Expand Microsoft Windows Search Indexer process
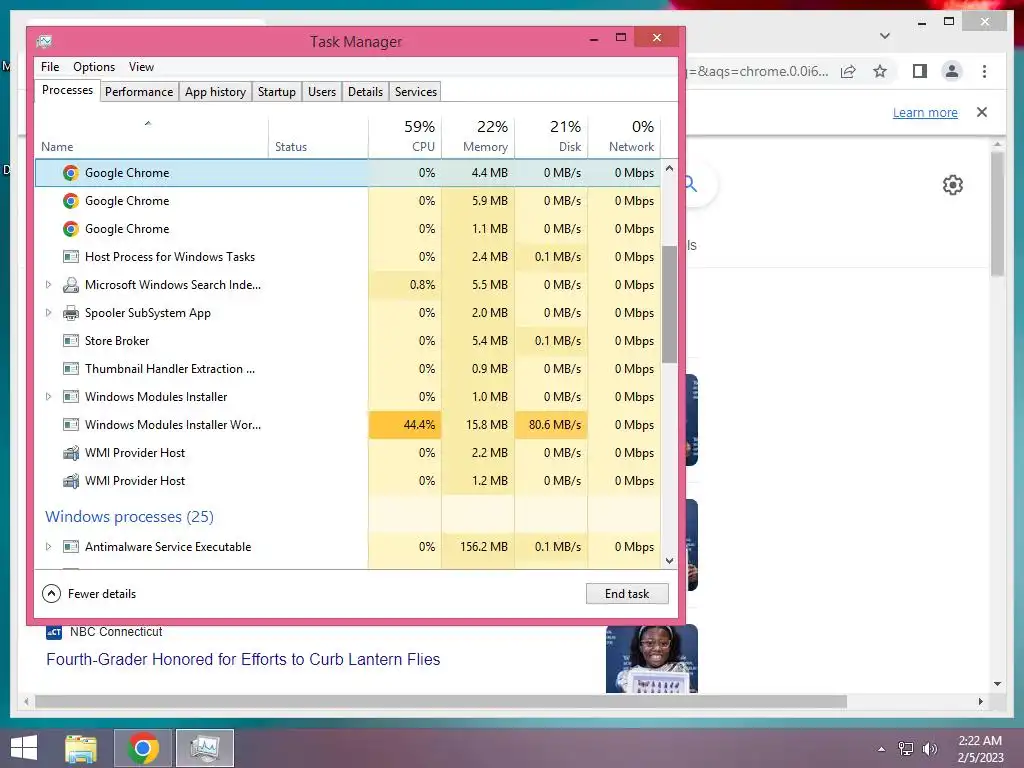1024x768 pixels. coord(48,285)
